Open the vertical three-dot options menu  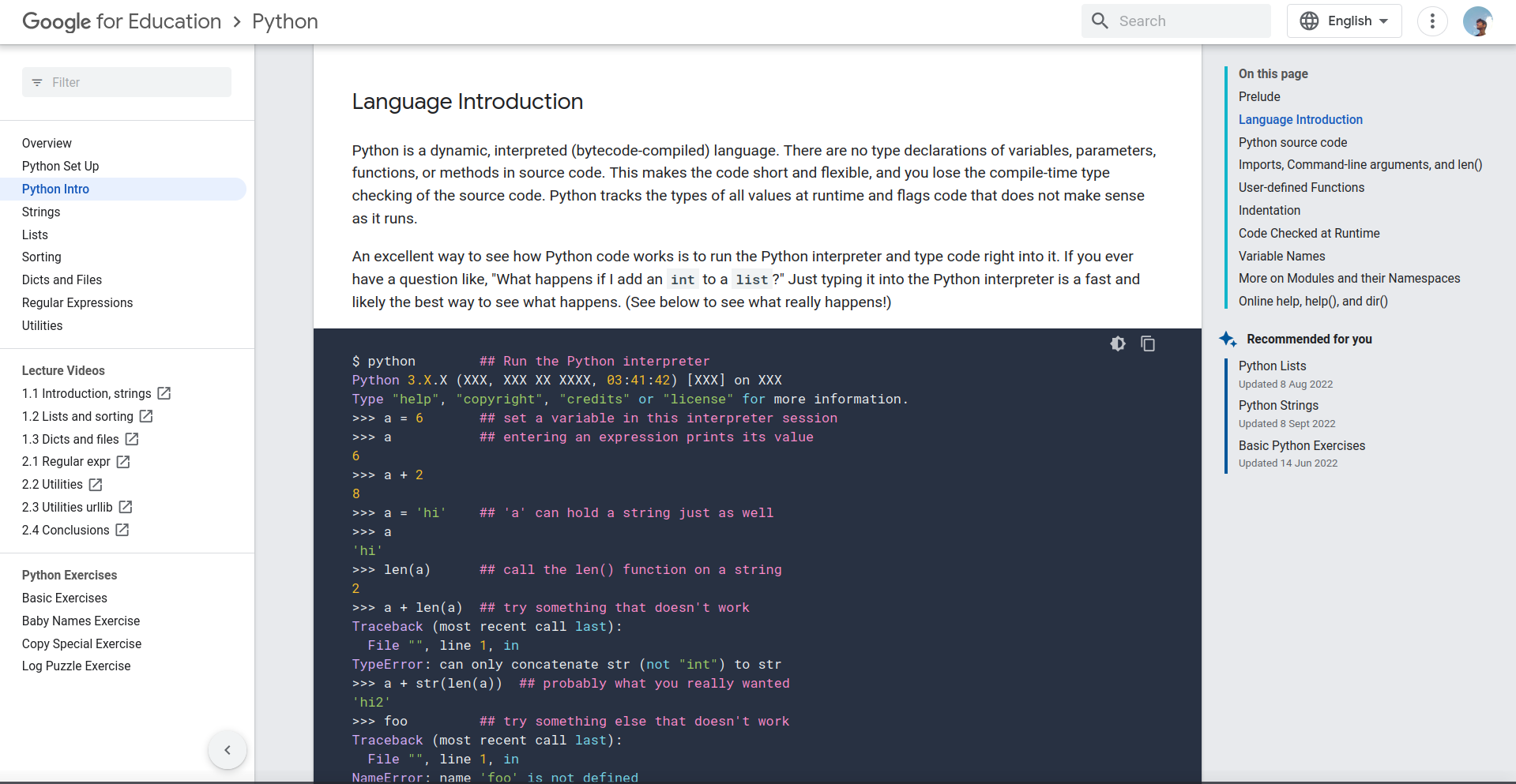point(1432,21)
